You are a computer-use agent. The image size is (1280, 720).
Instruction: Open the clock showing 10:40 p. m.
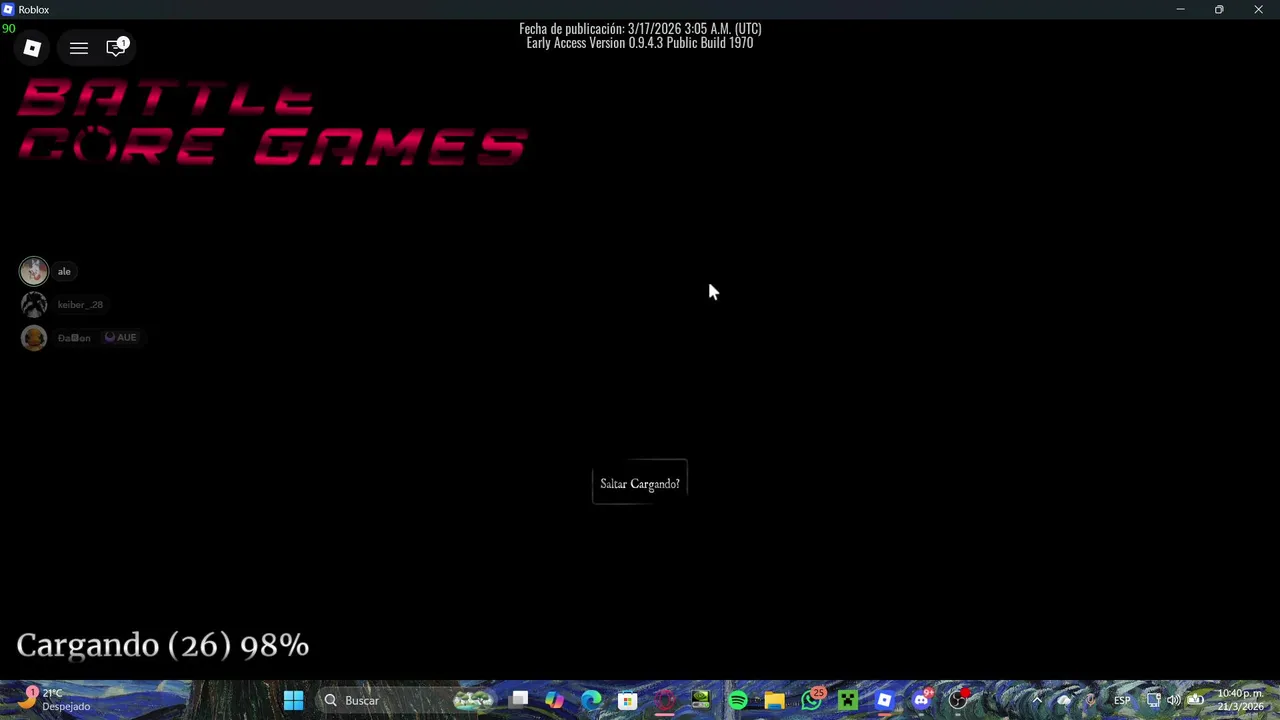point(1240,700)
